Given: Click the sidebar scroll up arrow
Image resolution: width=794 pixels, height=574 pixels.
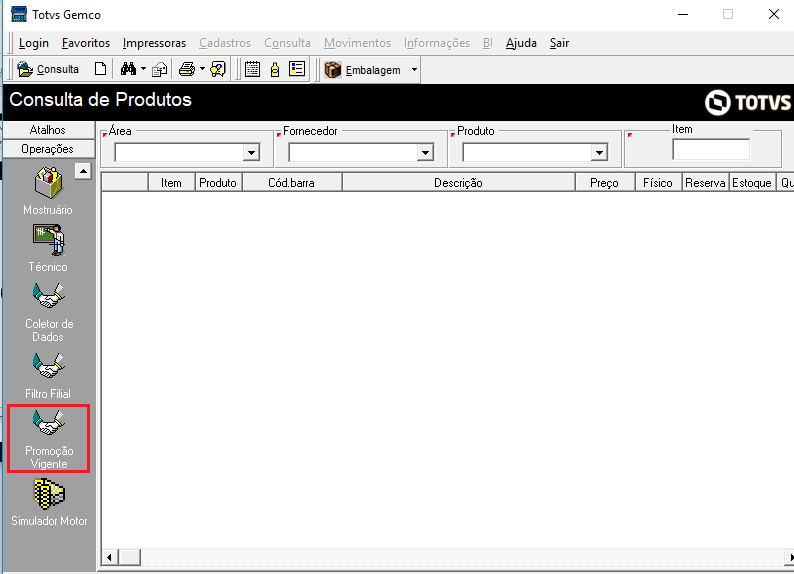Looking at the screenshot, I should coord(83,171).
